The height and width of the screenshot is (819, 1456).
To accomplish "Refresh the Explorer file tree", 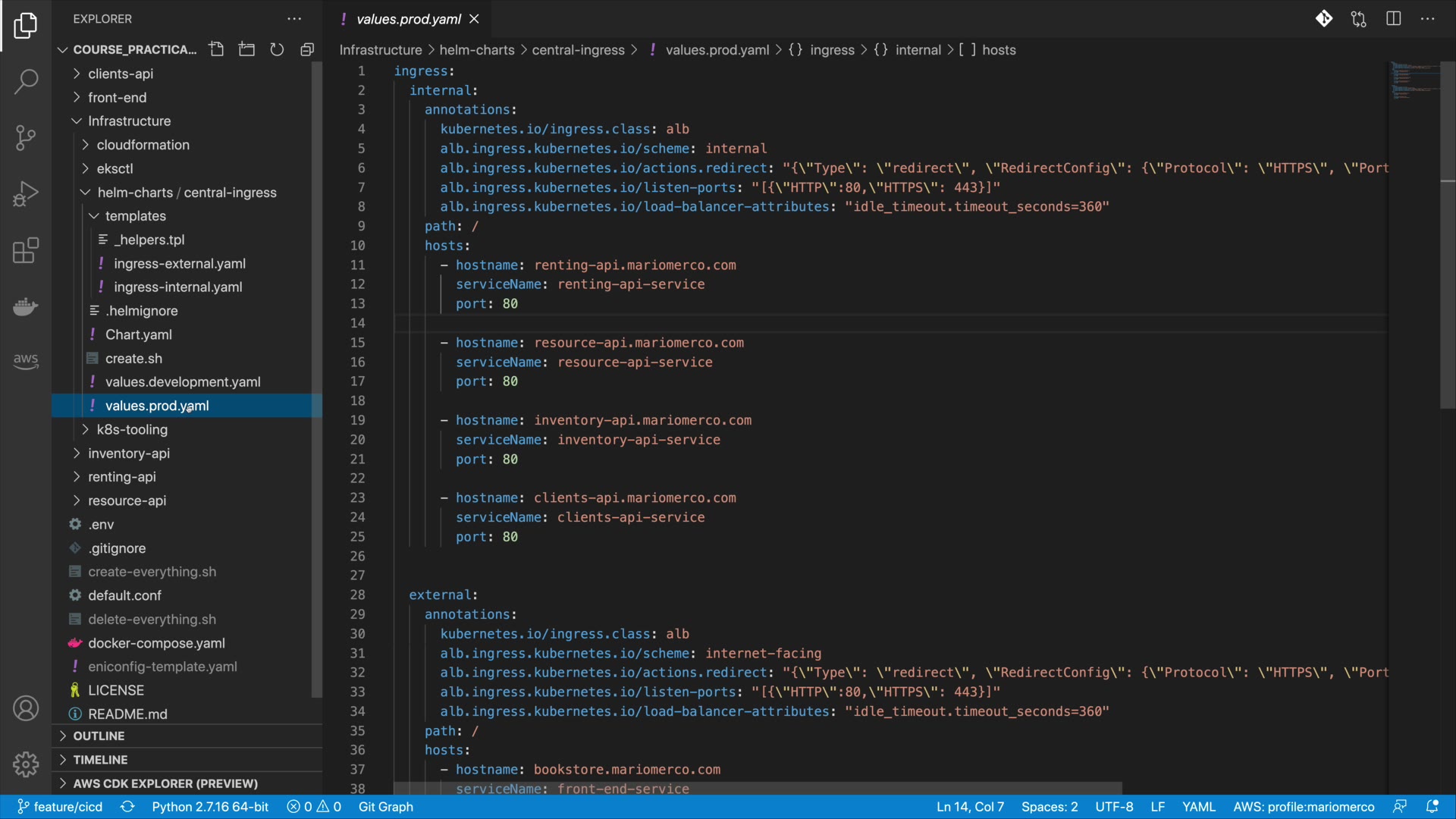I will (277, 49).
